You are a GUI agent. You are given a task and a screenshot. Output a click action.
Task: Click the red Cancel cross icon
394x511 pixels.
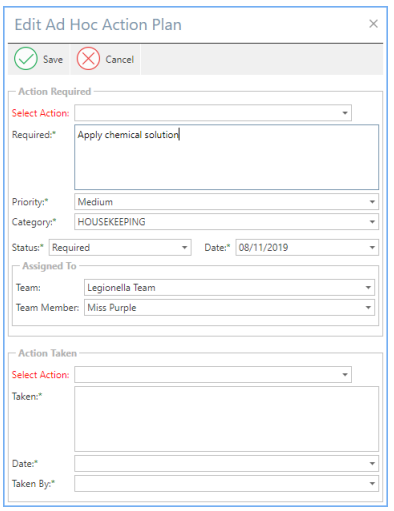(x=88, y=59)
